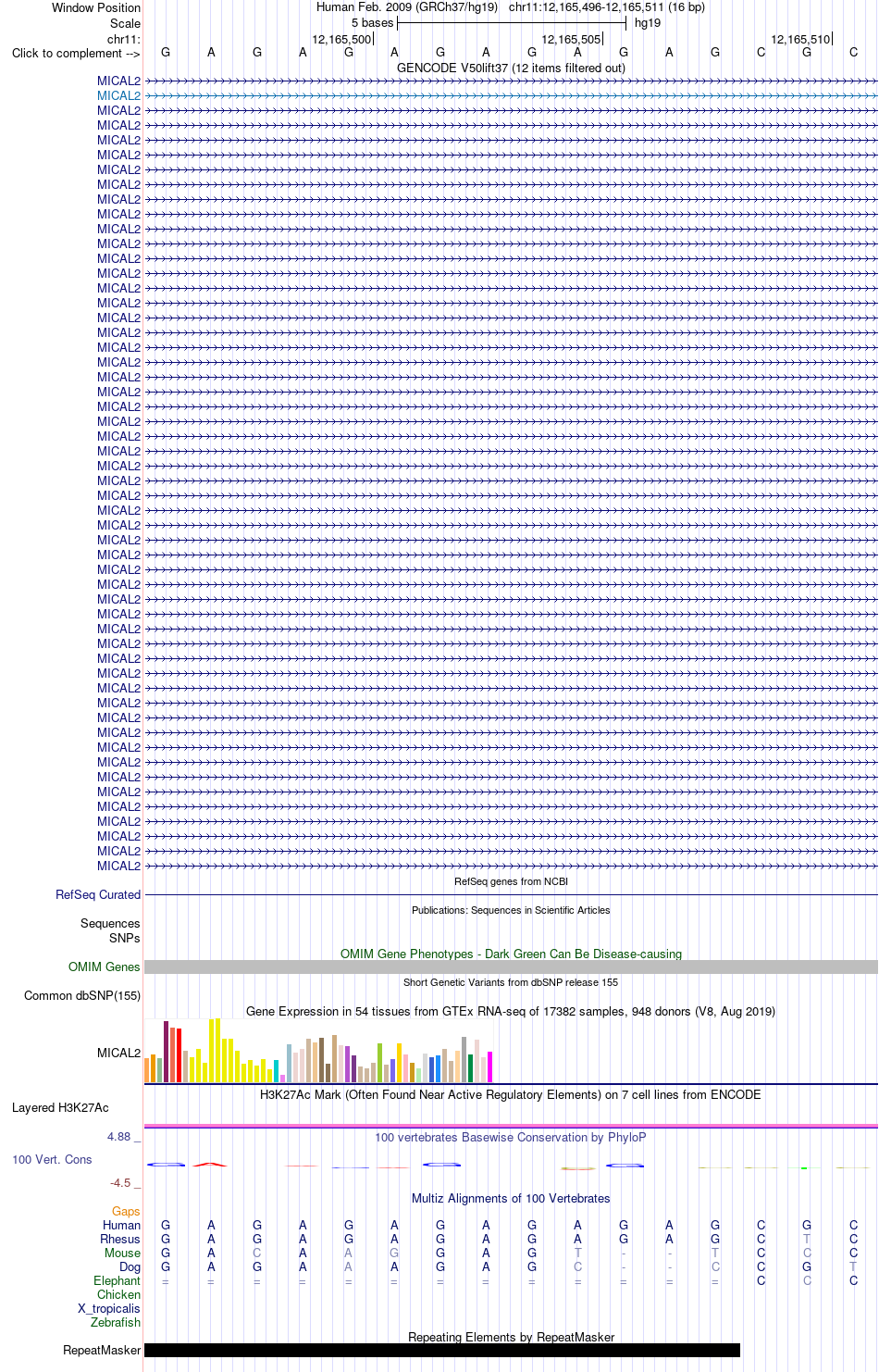Open Repeating Elements by RepeatMasker title
Screen dimensions: 879x1372
pos(511,1337)
